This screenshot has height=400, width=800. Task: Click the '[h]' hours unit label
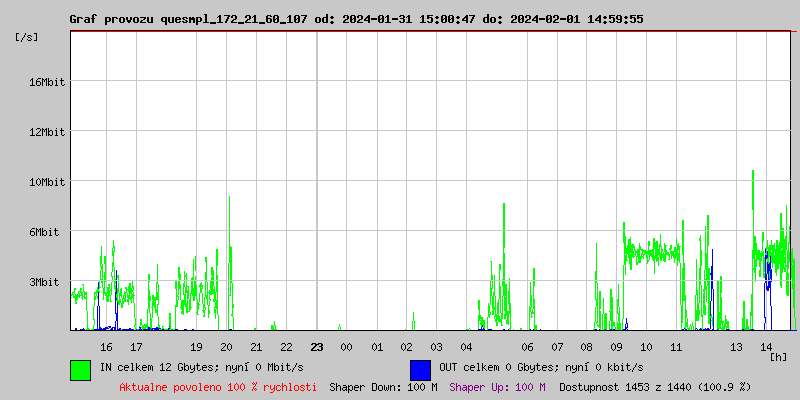pyautogui.click(x=779, y=357)
